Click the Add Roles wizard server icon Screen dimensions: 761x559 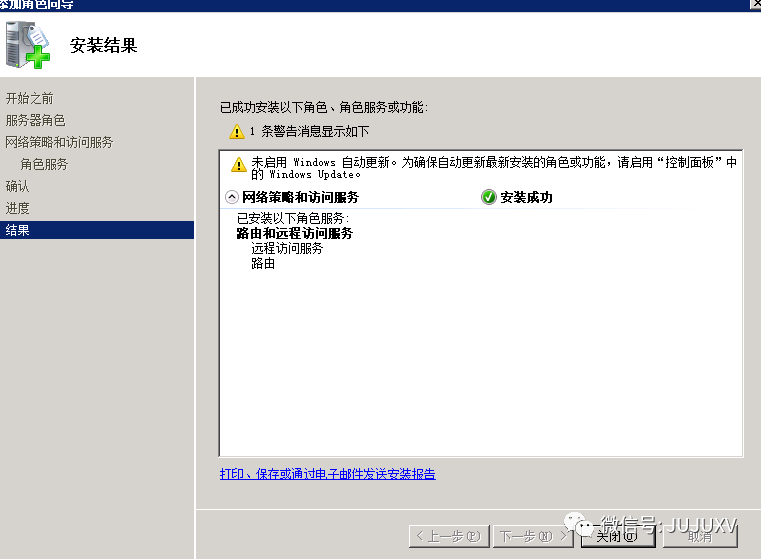[28, 45]
